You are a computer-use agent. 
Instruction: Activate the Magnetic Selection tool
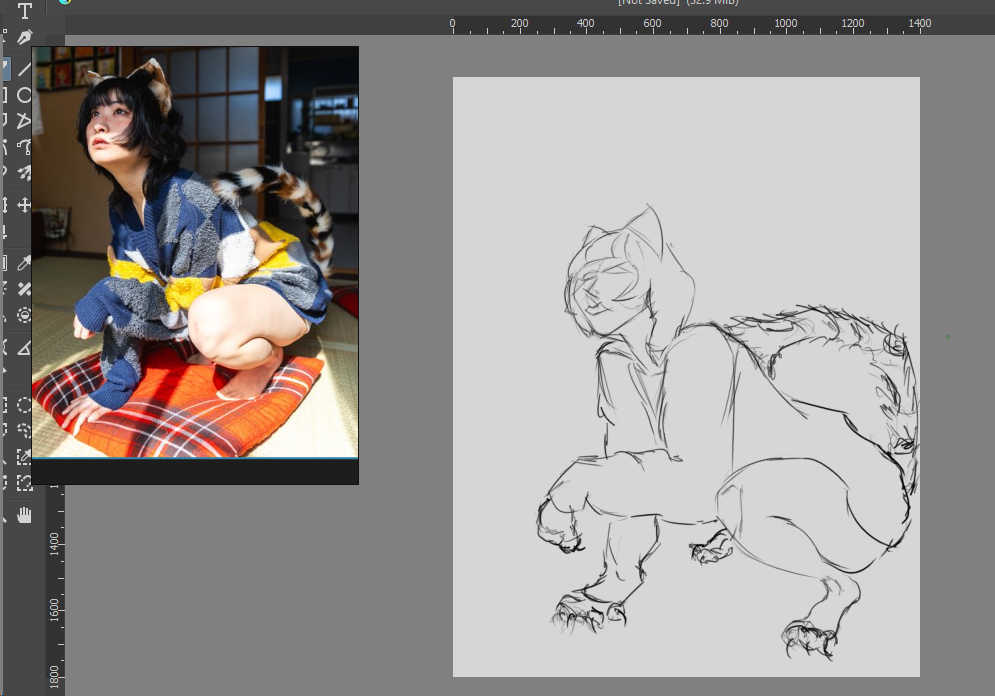24,483
